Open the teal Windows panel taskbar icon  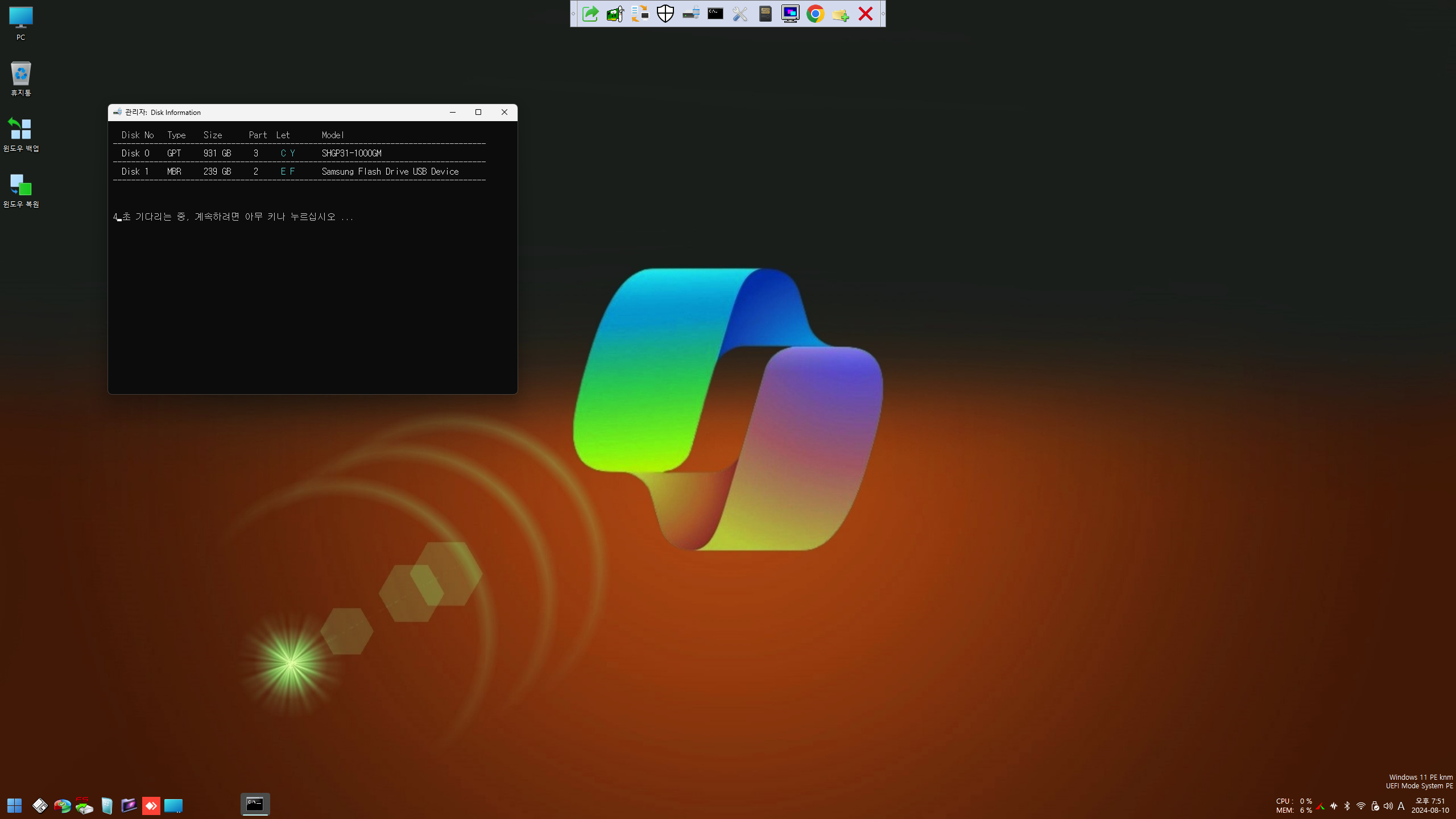[x=107, y=805]
